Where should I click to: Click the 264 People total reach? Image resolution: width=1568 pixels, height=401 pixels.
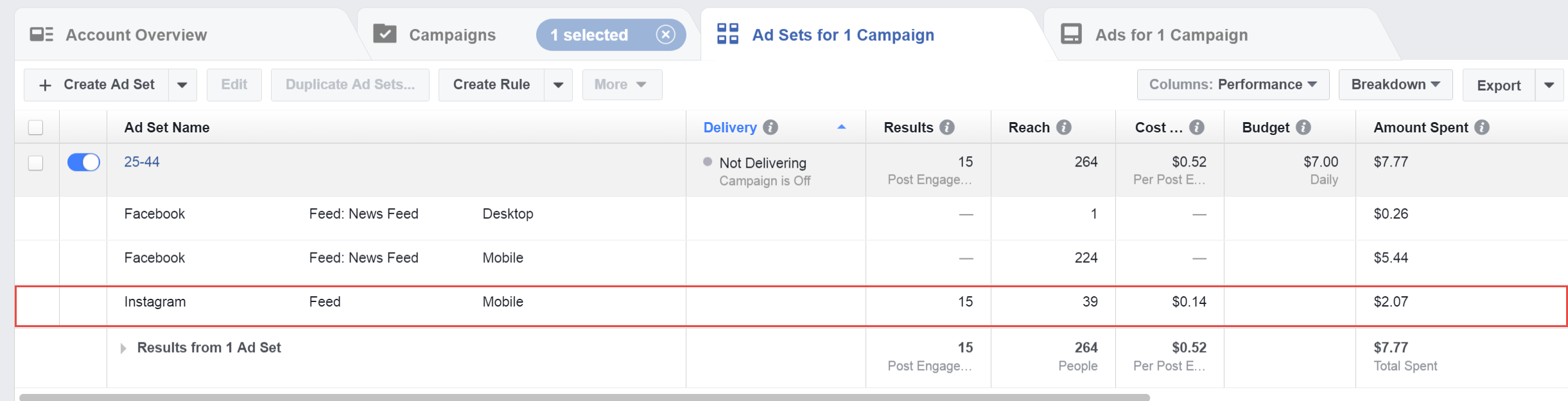pyautogui.click(x=1078, y=357)
